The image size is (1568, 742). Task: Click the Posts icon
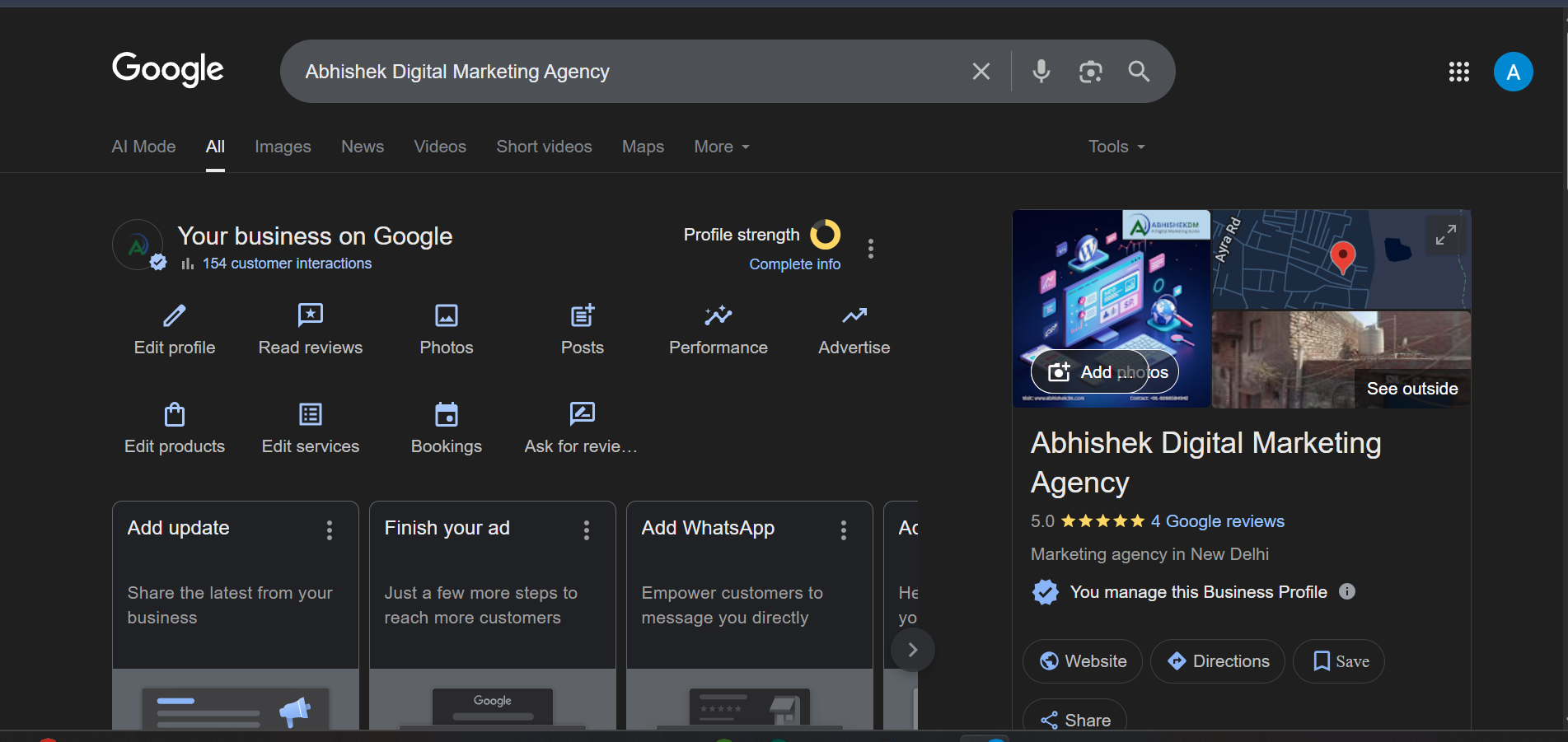(582, 315)
